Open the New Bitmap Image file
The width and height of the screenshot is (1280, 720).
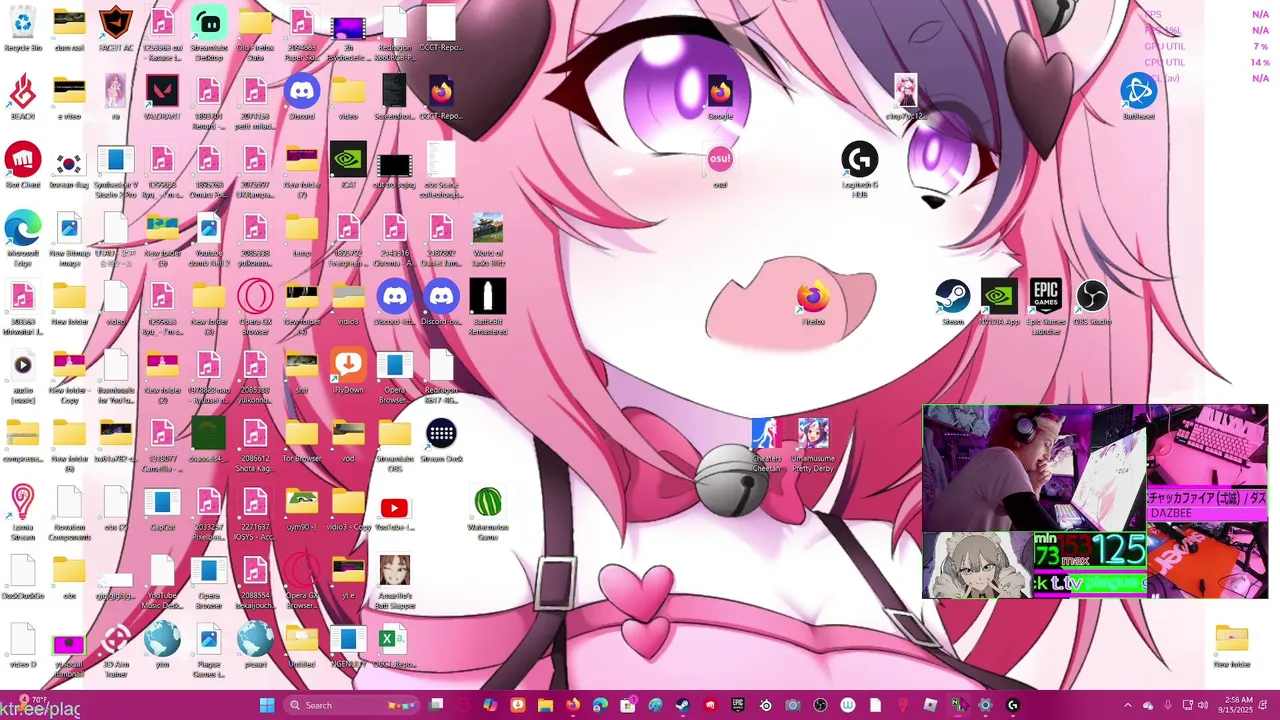[69, 239]
